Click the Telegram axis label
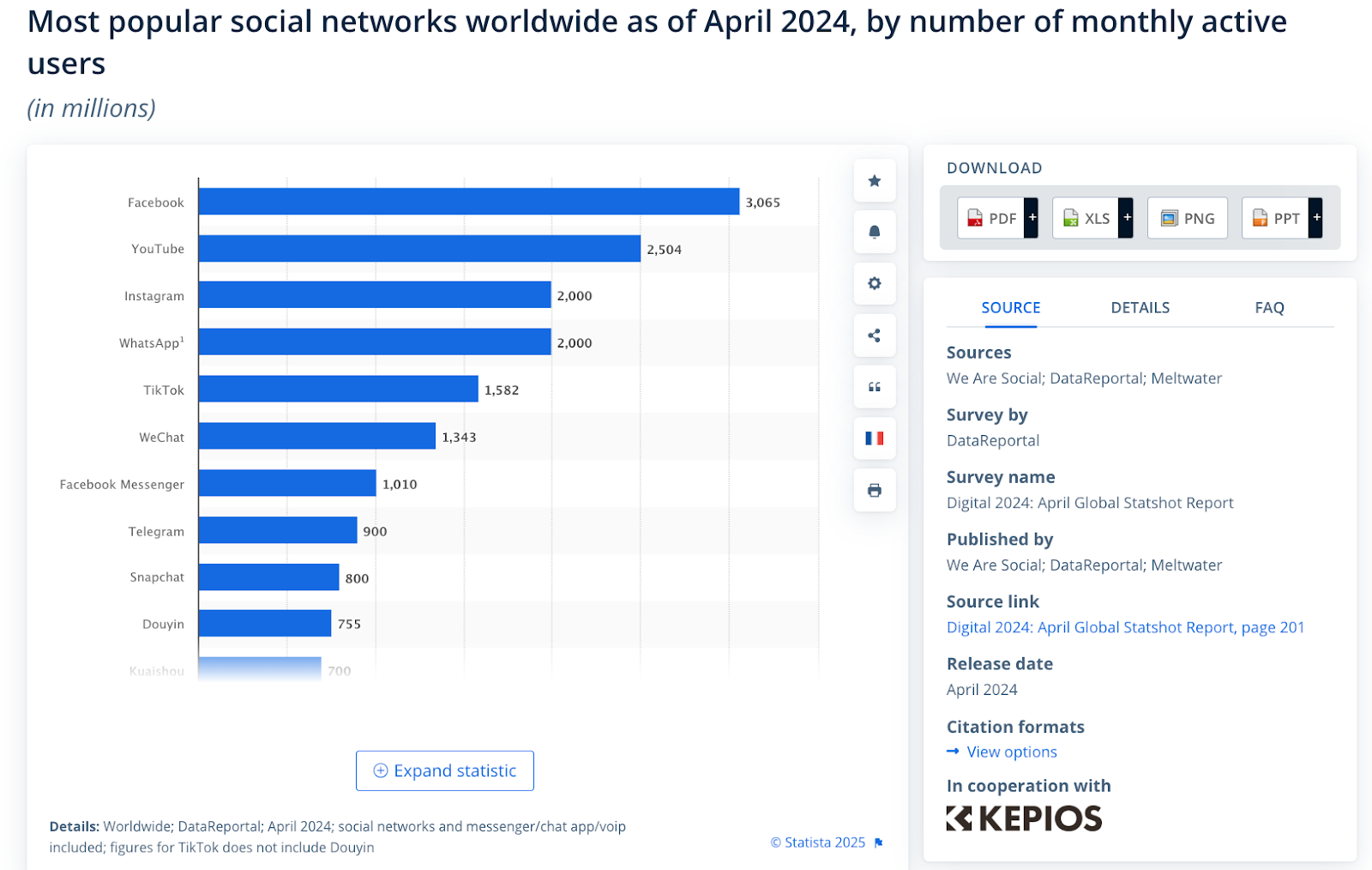Viewport: 1372px width, 870px height. [x=156, y=532]
